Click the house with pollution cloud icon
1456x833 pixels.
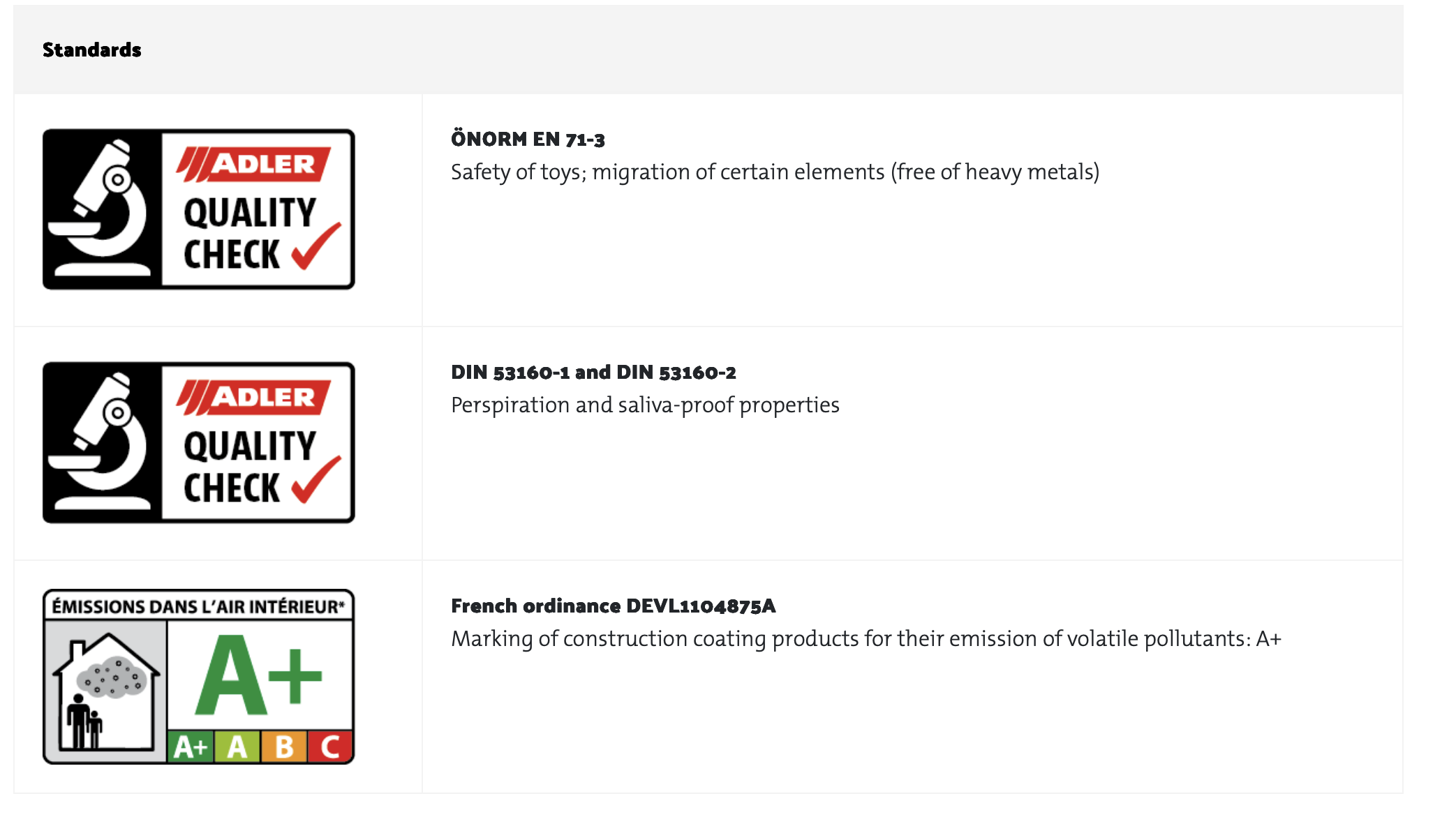pyautogui.click(x=106, y=691)
